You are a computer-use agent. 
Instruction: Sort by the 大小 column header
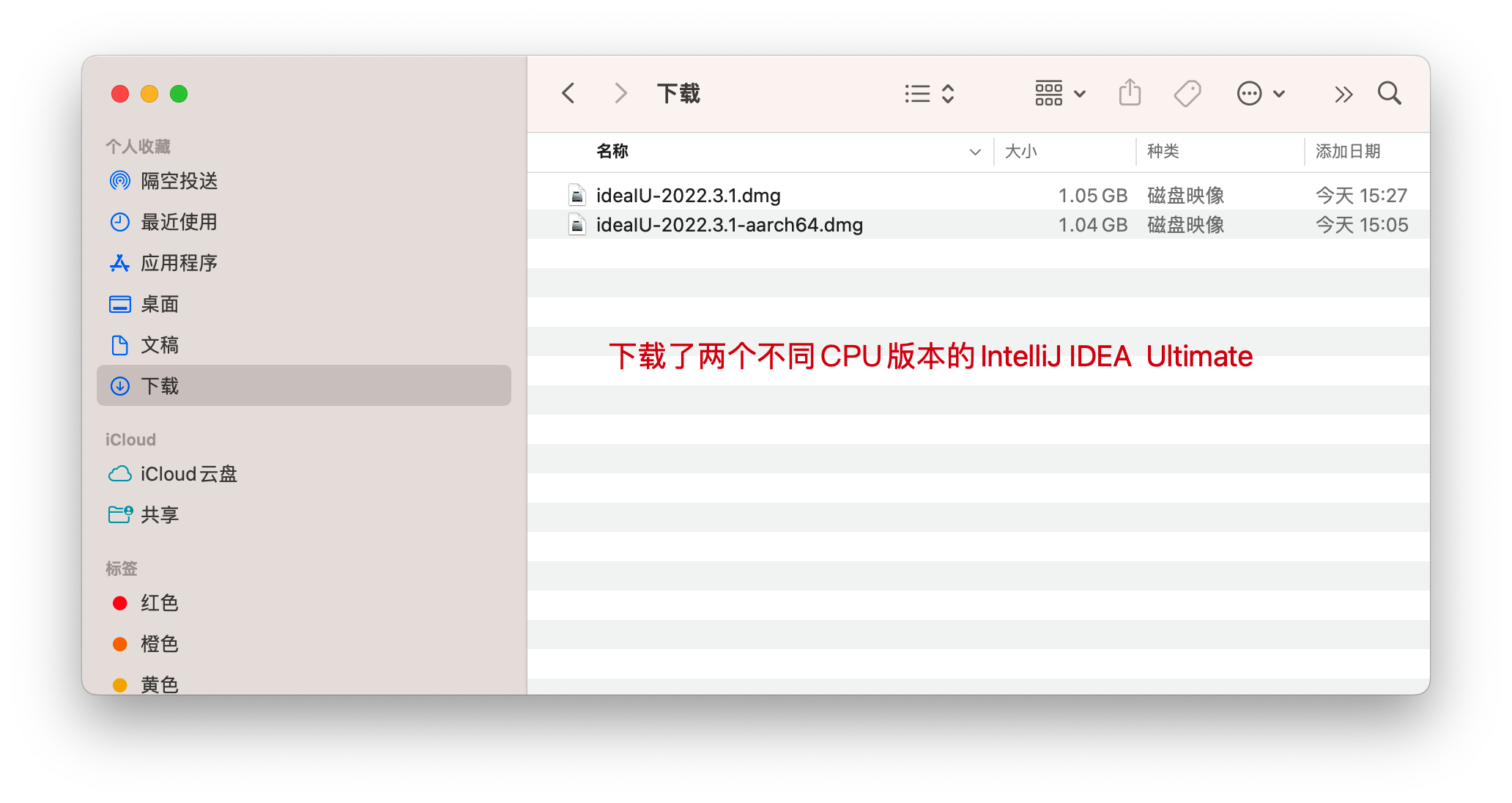pos(1020,151)
